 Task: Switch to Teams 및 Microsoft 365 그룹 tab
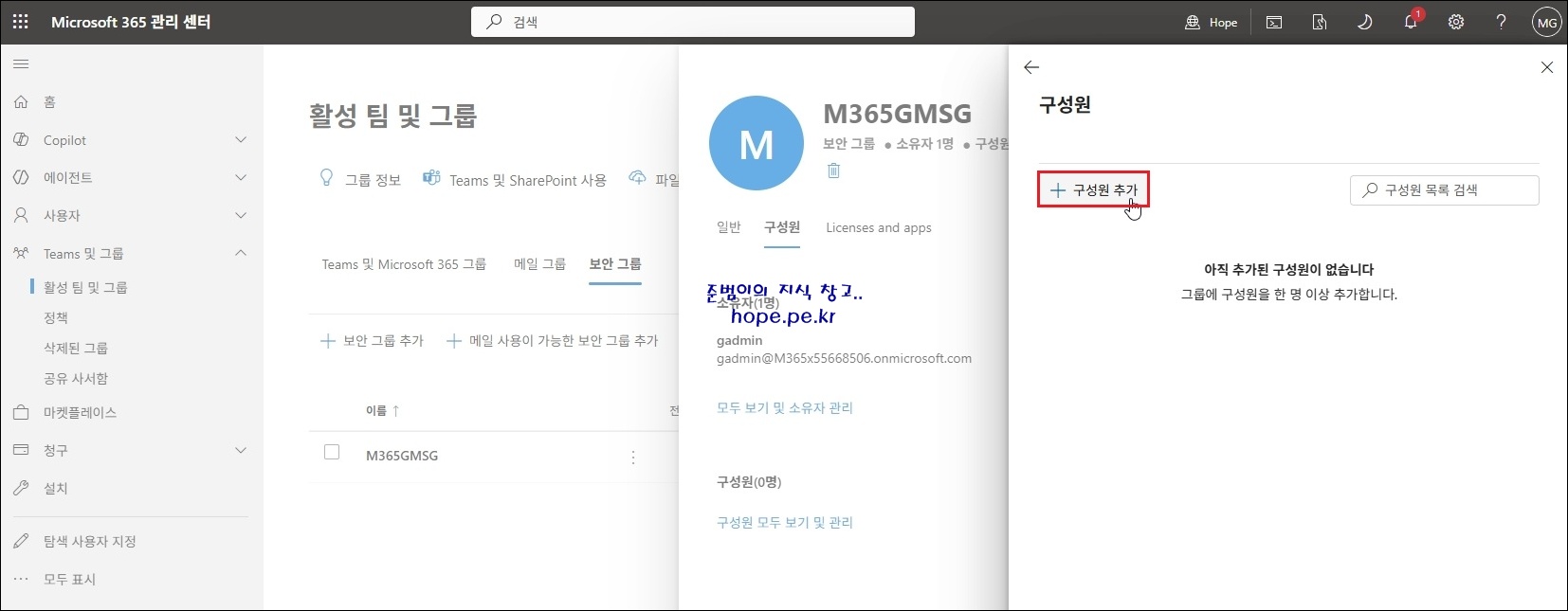click(404, 264)
